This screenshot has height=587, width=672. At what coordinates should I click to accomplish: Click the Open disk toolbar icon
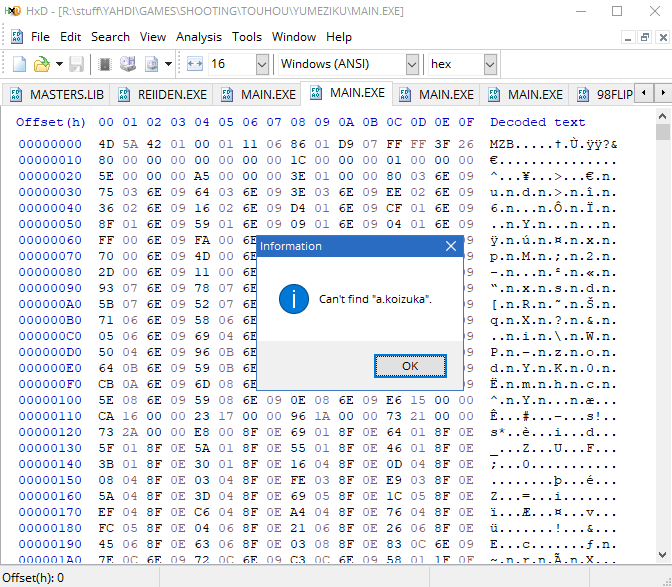[128, 64]
